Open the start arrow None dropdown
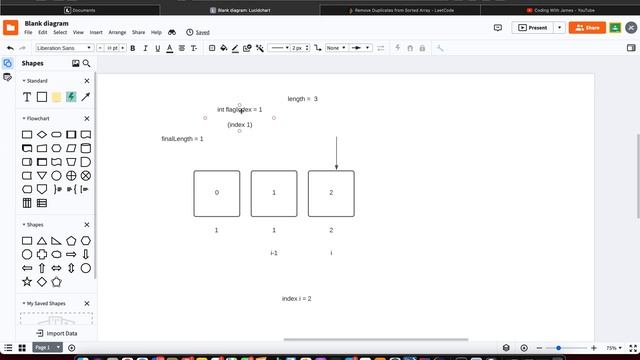Image resolution: width=640 pixels, height=360 pixels. point(336,48)
